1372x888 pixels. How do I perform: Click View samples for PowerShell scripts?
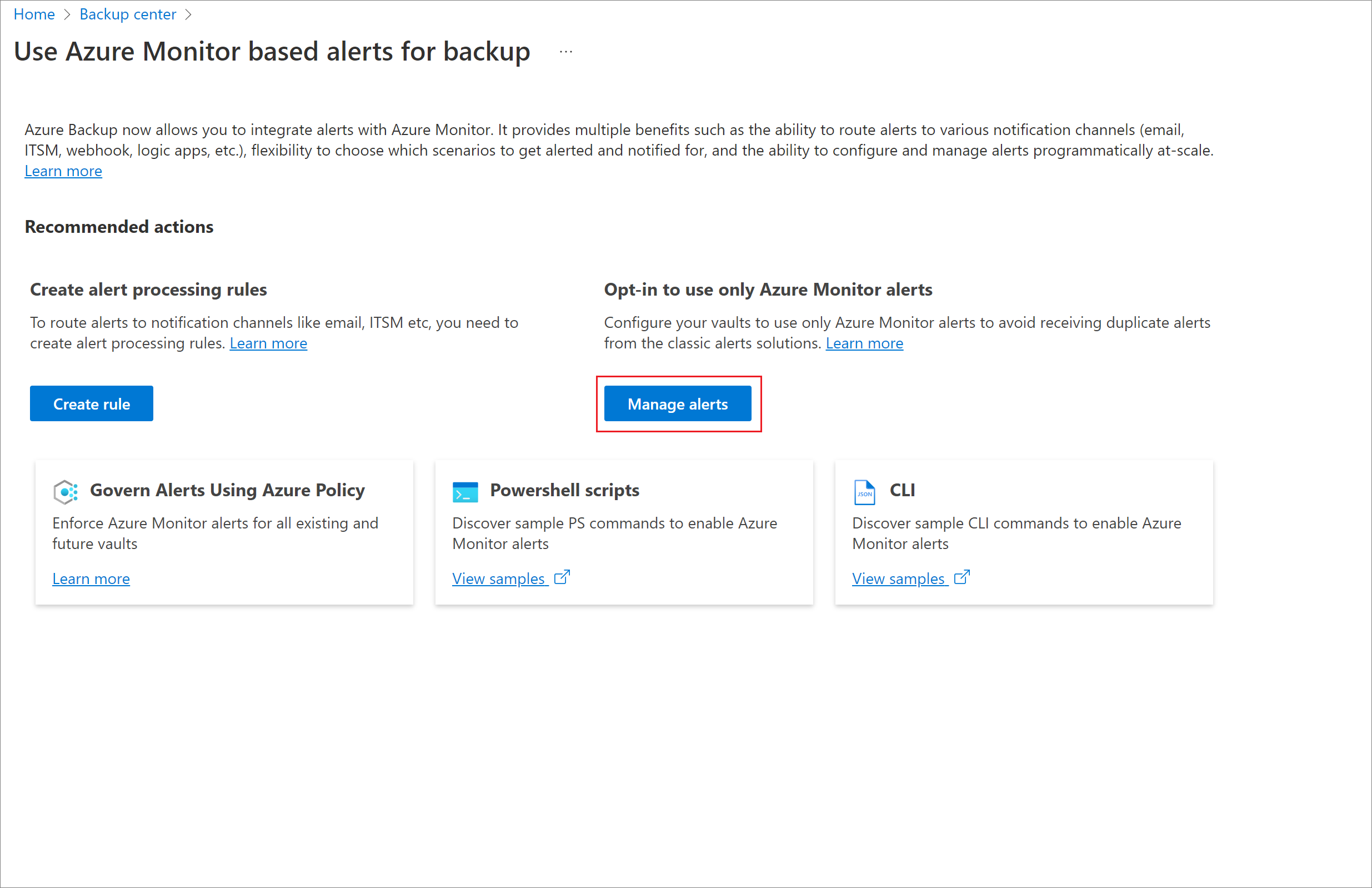[x=511, y=577]
